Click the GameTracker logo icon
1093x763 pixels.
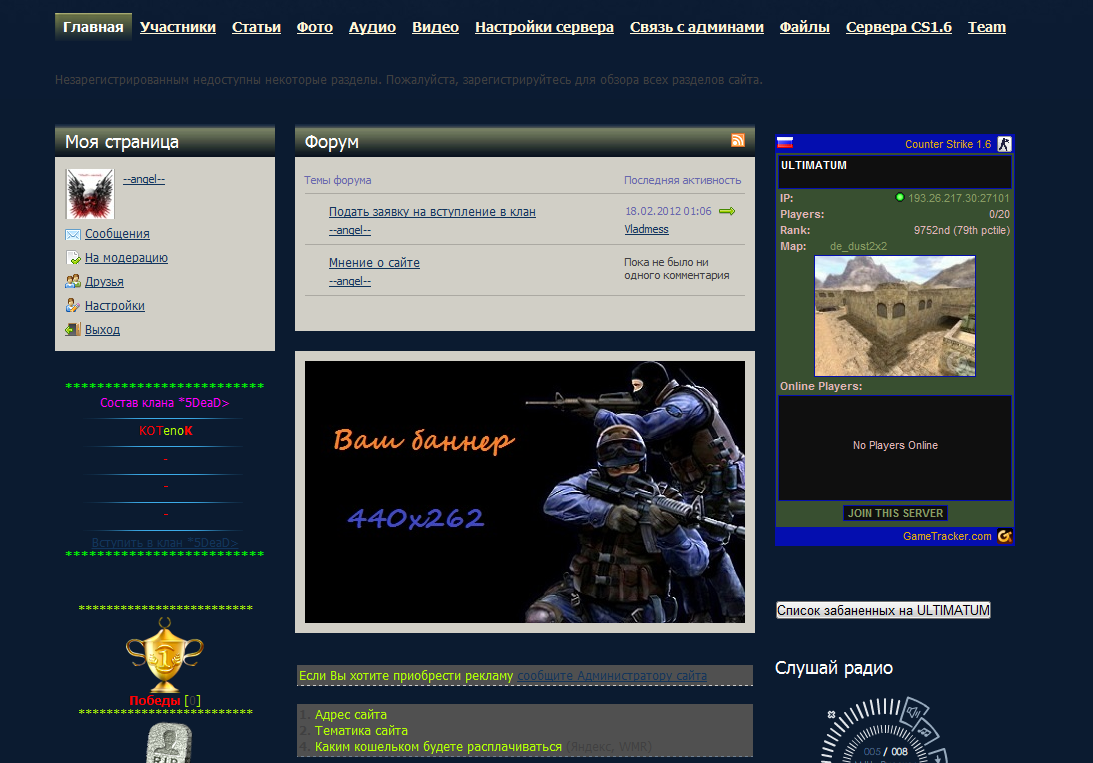click(x=1004, y=536)
